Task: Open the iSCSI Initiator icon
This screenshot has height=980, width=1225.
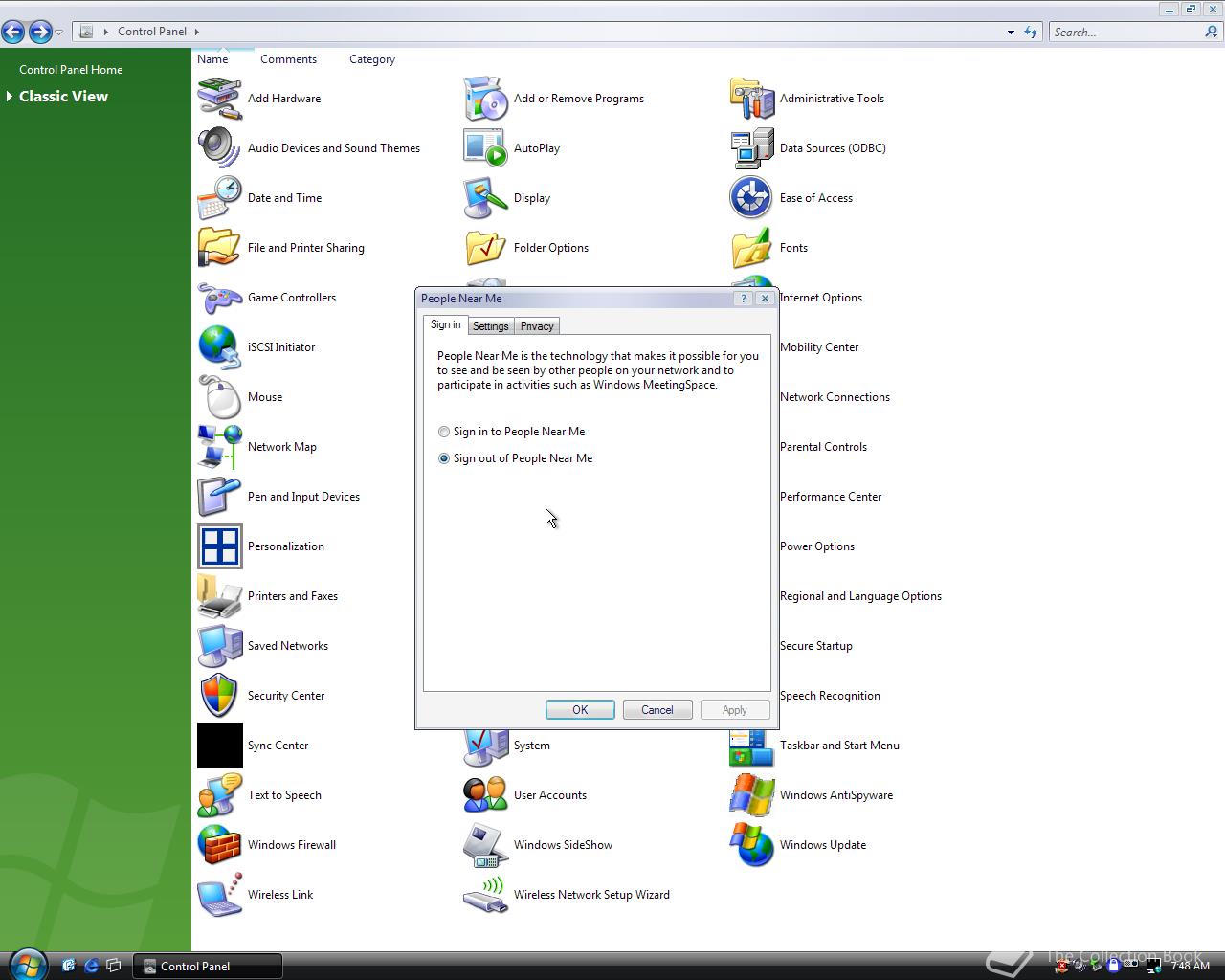Action: point(219,347)
